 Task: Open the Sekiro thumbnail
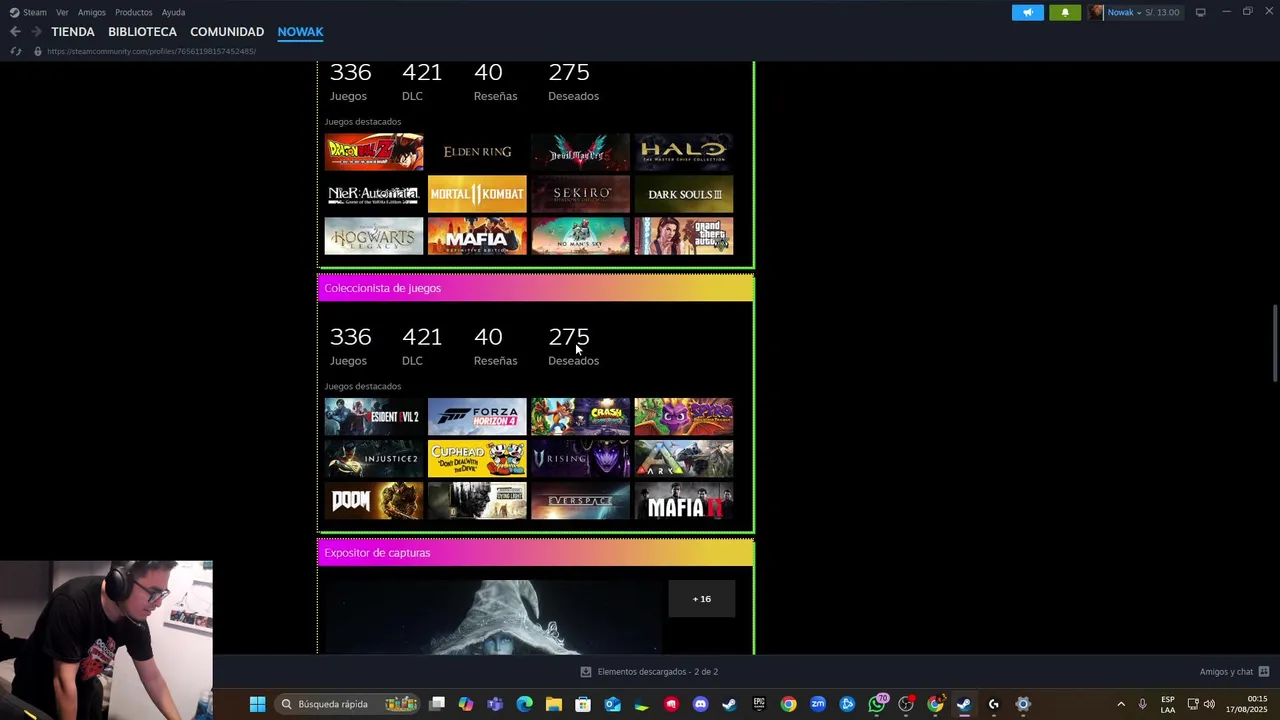click(581, 194)
